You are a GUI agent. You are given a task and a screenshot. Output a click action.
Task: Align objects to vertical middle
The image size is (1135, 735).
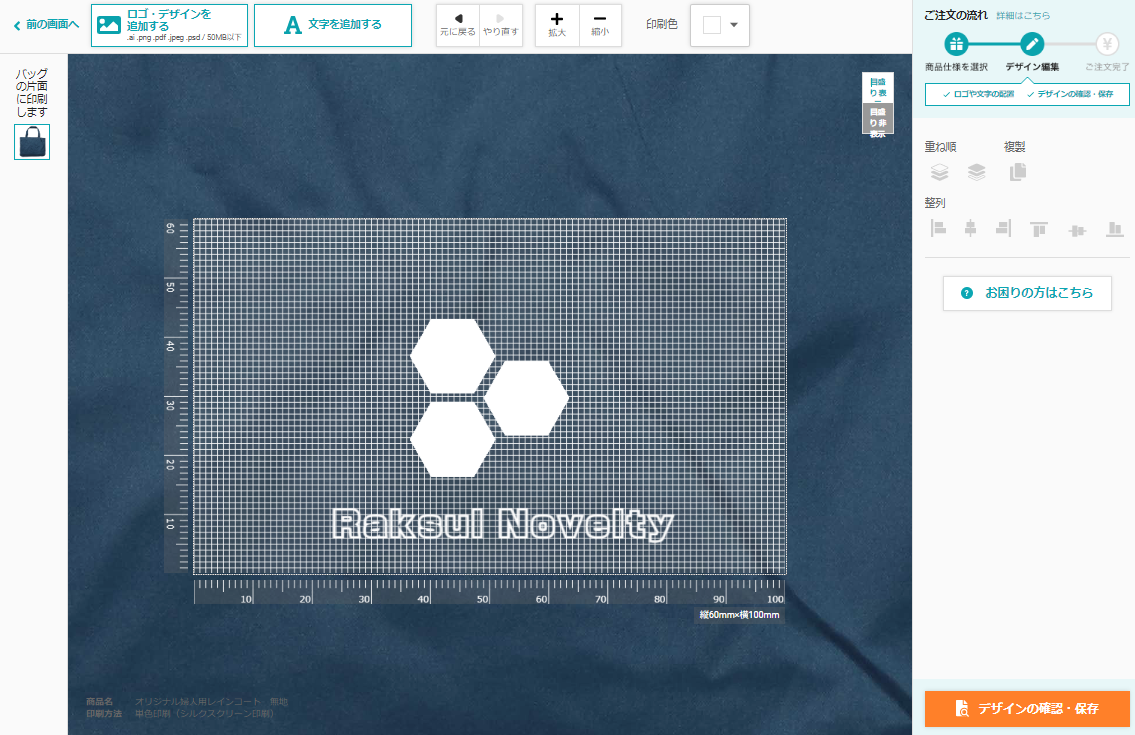[1077, 230]
